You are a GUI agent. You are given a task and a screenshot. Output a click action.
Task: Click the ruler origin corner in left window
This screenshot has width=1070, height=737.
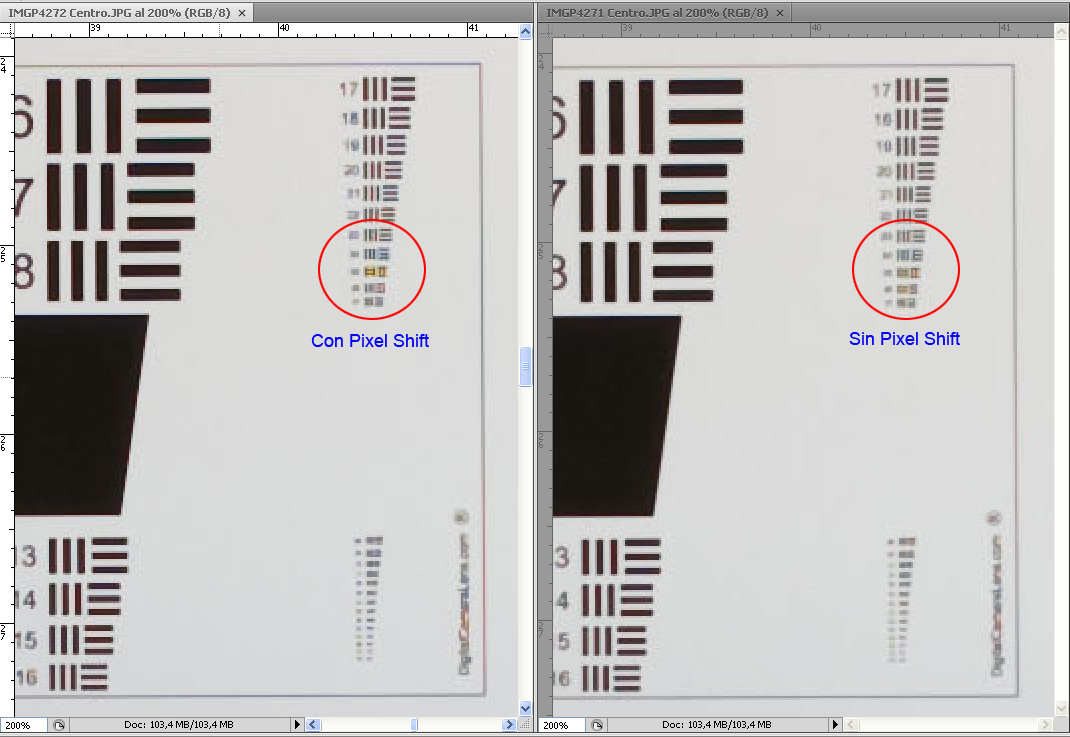coord(7,30)
